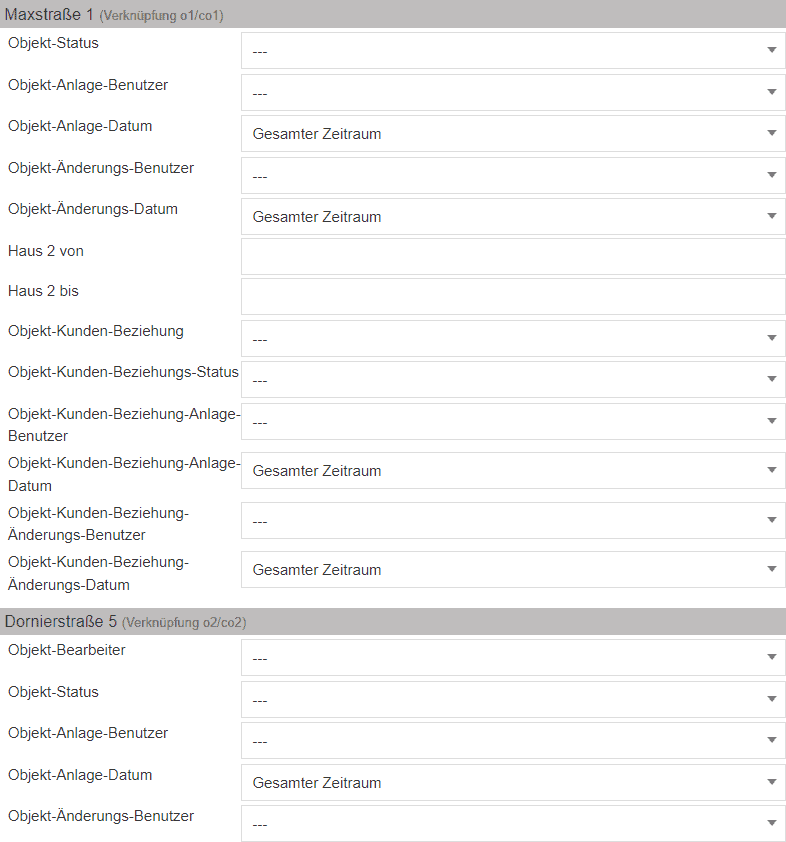
Task: Open Objekt-Änderungs-Benutzer dropdown under Maxstraße 1
Action: pyautogui.click(x=512, y=176)
